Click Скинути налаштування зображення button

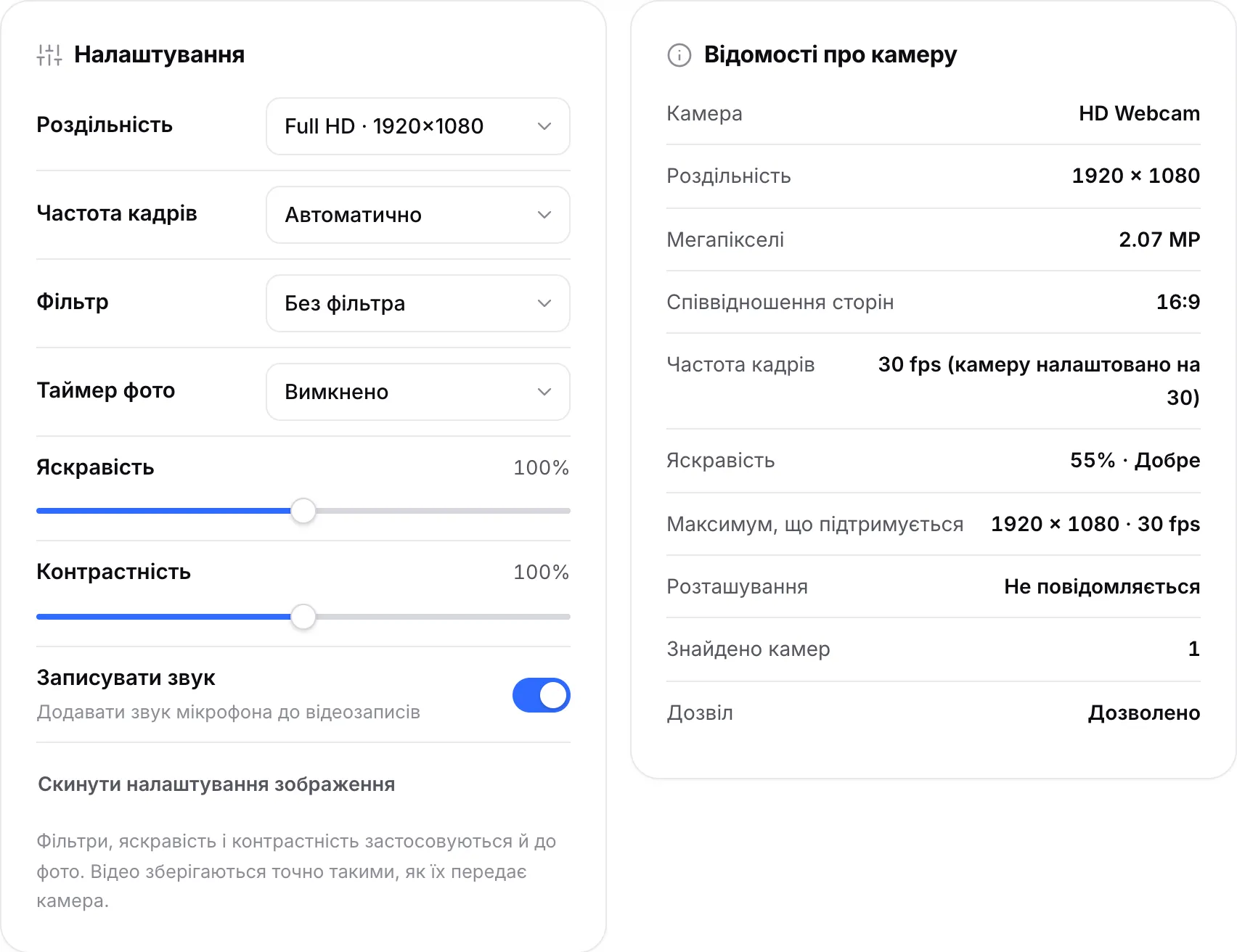[x=216, y=784]
